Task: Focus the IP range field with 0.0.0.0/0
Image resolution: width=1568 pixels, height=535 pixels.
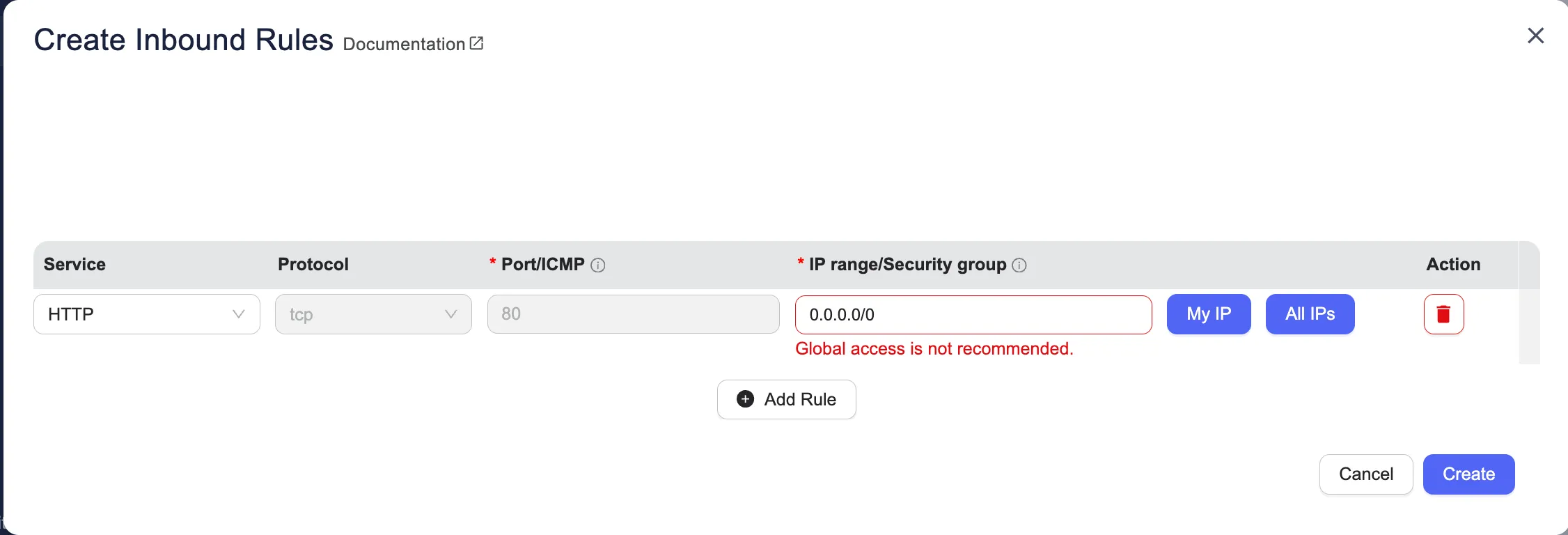Action: [x=973, y=315]
